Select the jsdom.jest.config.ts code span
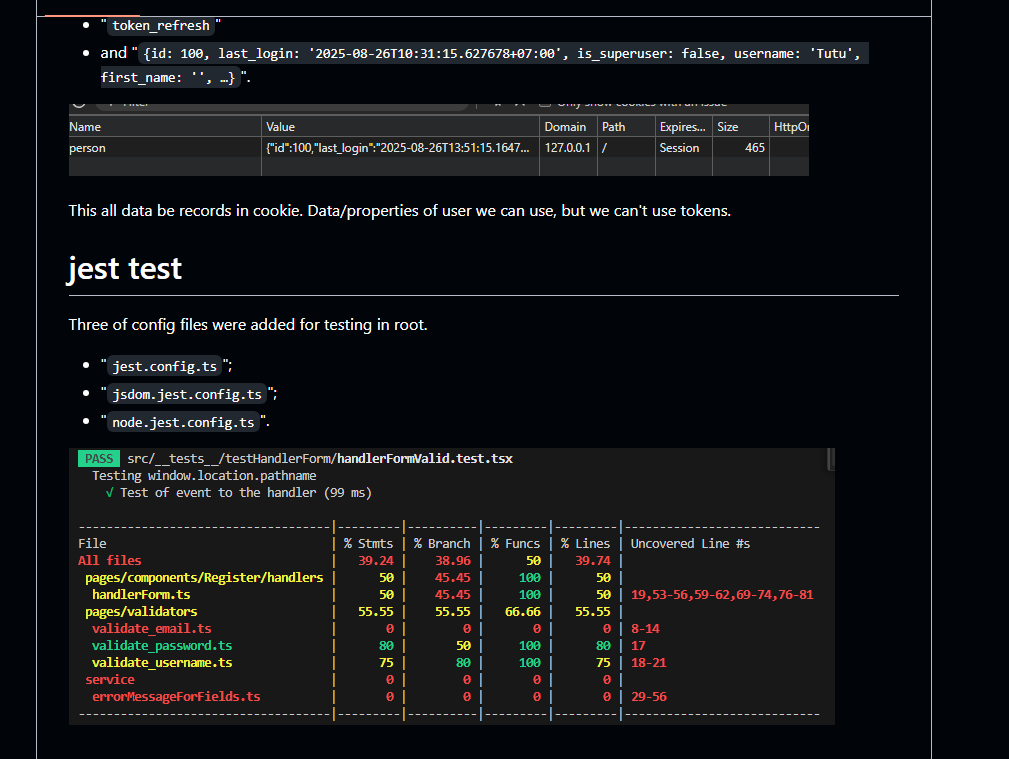Image resolution: width=1009 pixels, height=759 pixels. [186, 394]
